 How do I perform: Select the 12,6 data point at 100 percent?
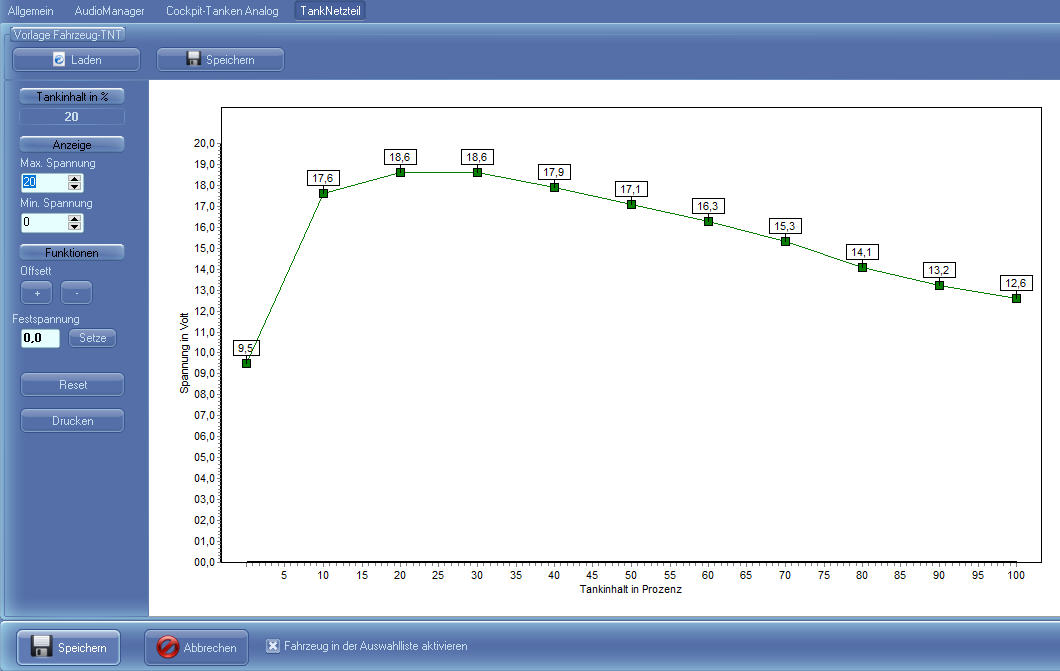click(x=1016, y=298)
